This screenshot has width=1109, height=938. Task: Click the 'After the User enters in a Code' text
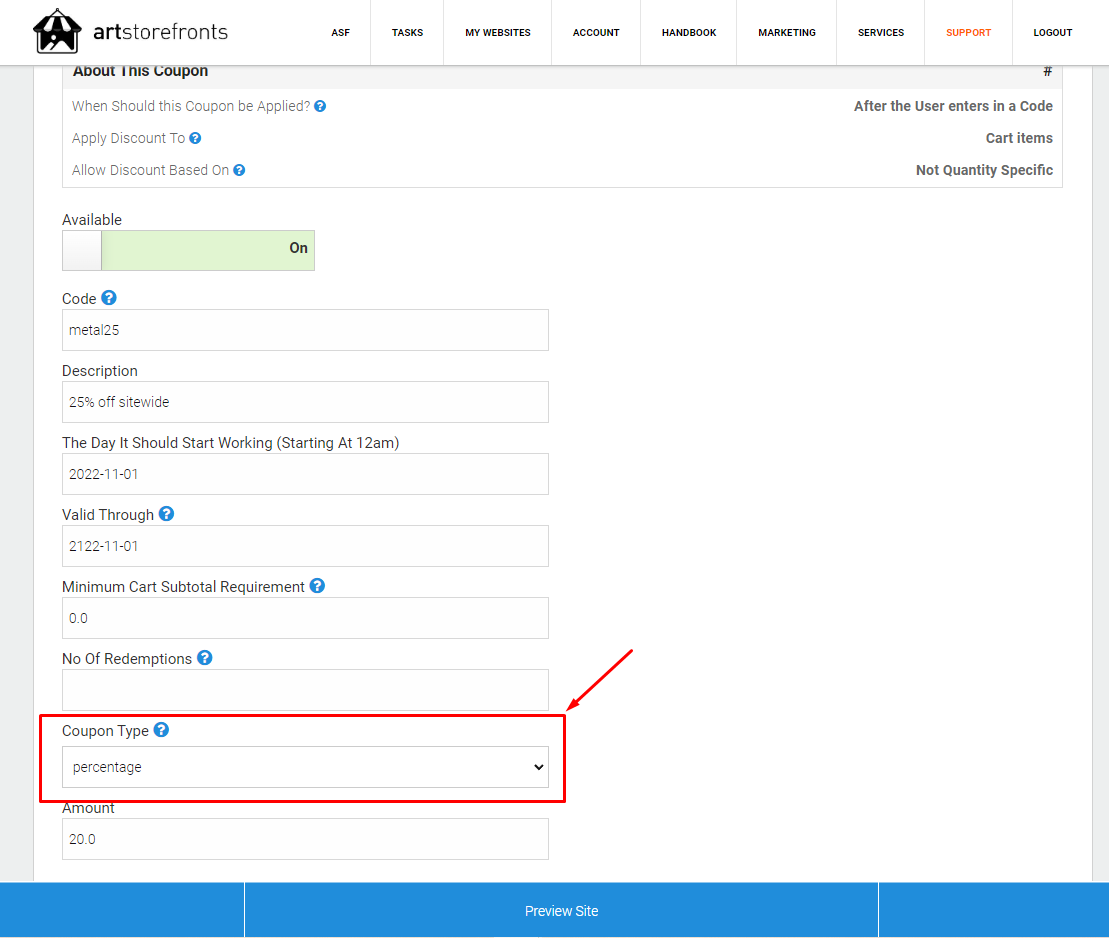click(x=953, y=106)
